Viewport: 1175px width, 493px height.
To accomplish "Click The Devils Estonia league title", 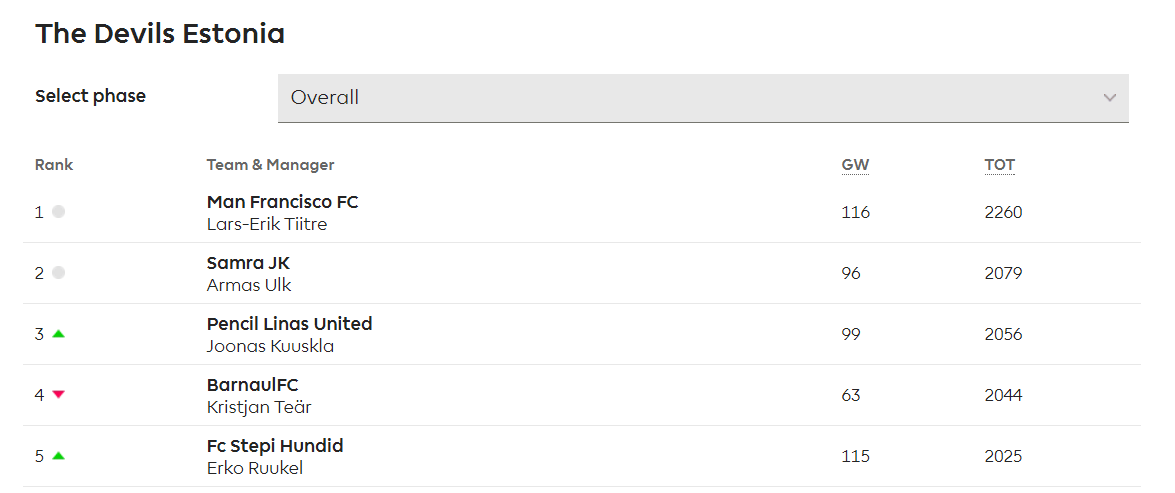I will 160,34.
